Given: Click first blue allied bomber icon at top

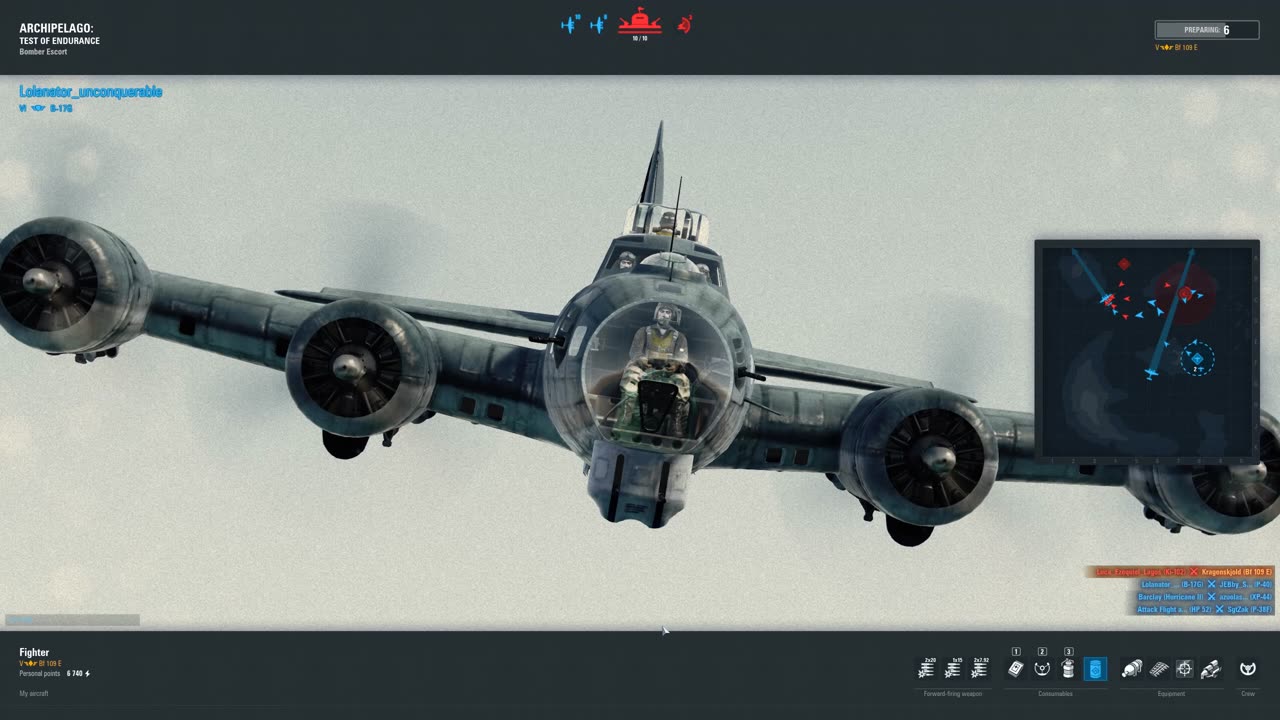Looking at the screenshot, I should point(570,24).
